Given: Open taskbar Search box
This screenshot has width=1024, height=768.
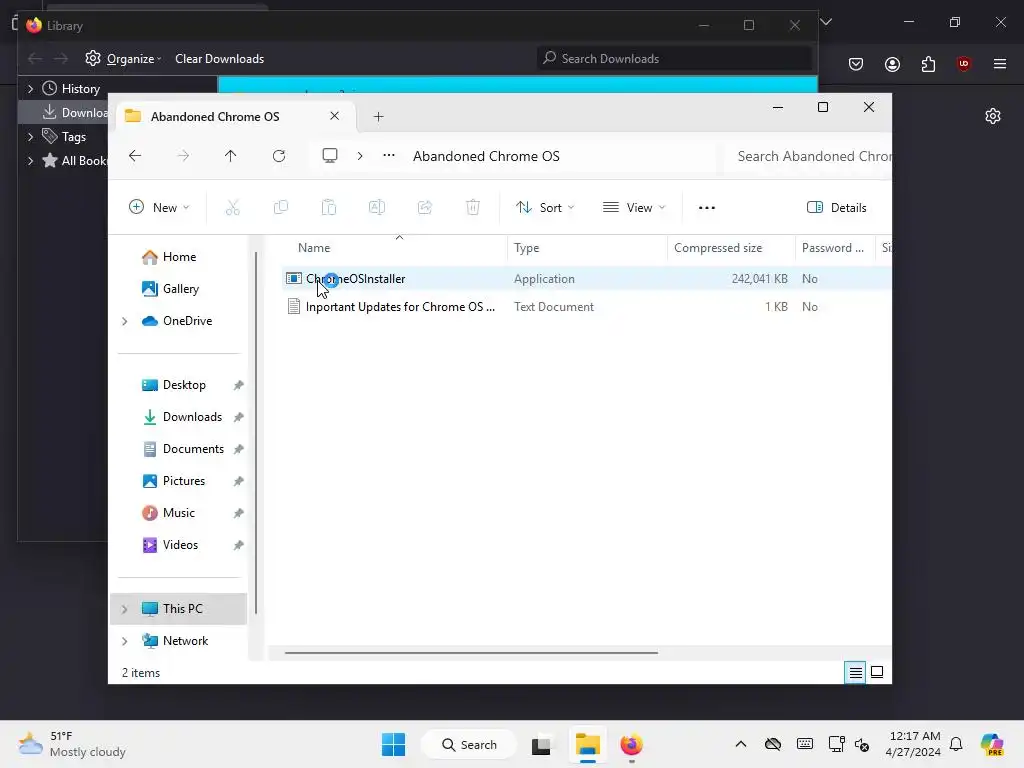Looking at the screenshot, I should coord(469,744).
